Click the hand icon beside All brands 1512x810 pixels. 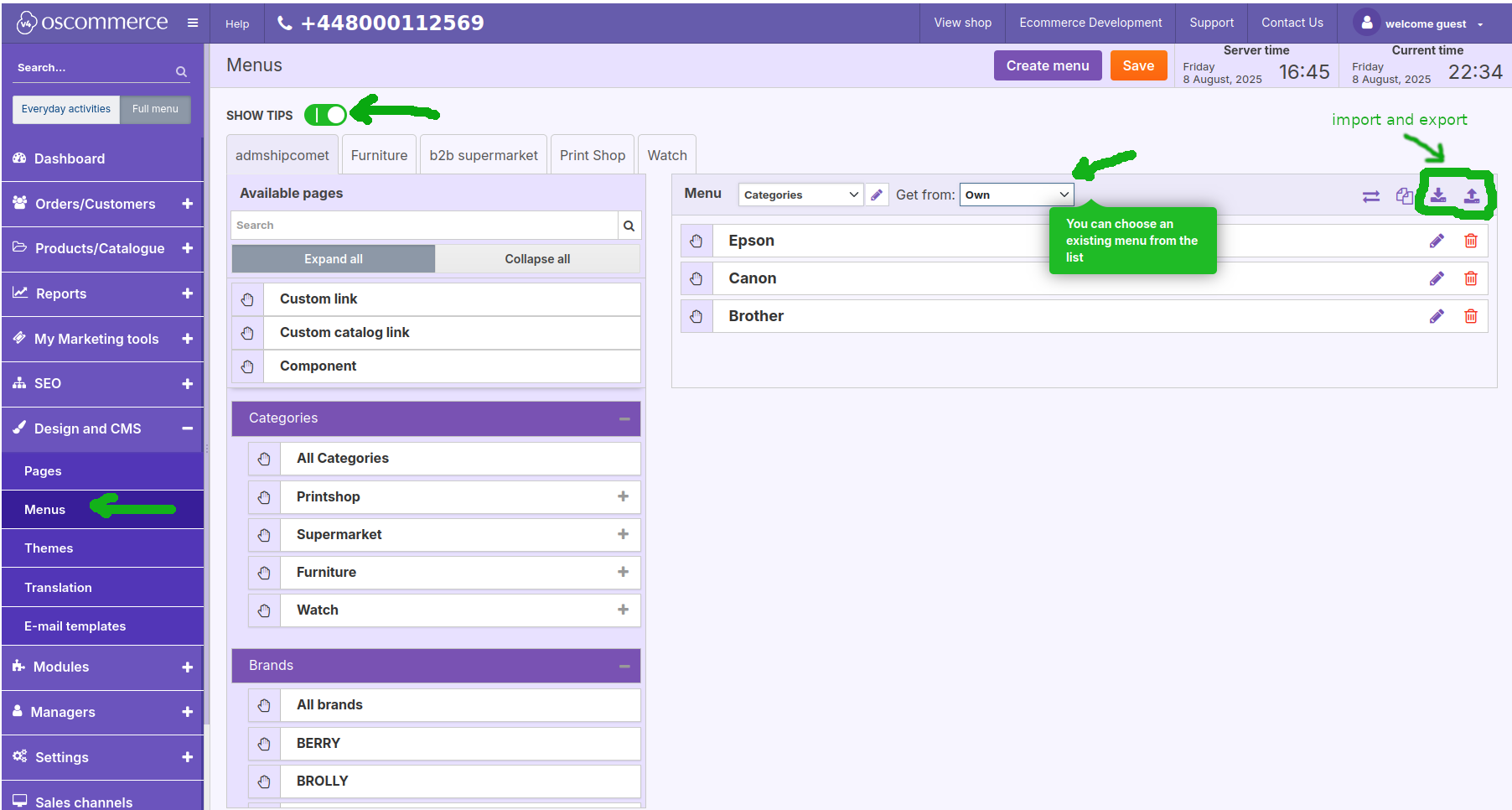264,705
